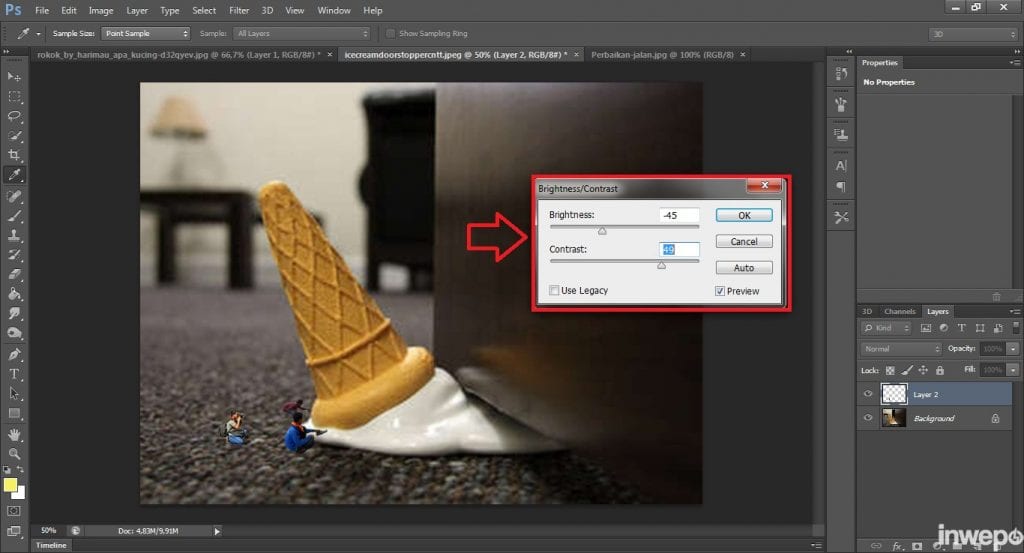Click the Contrast value input field
This screenshot has width=1024, height=553.
(679, 248)
